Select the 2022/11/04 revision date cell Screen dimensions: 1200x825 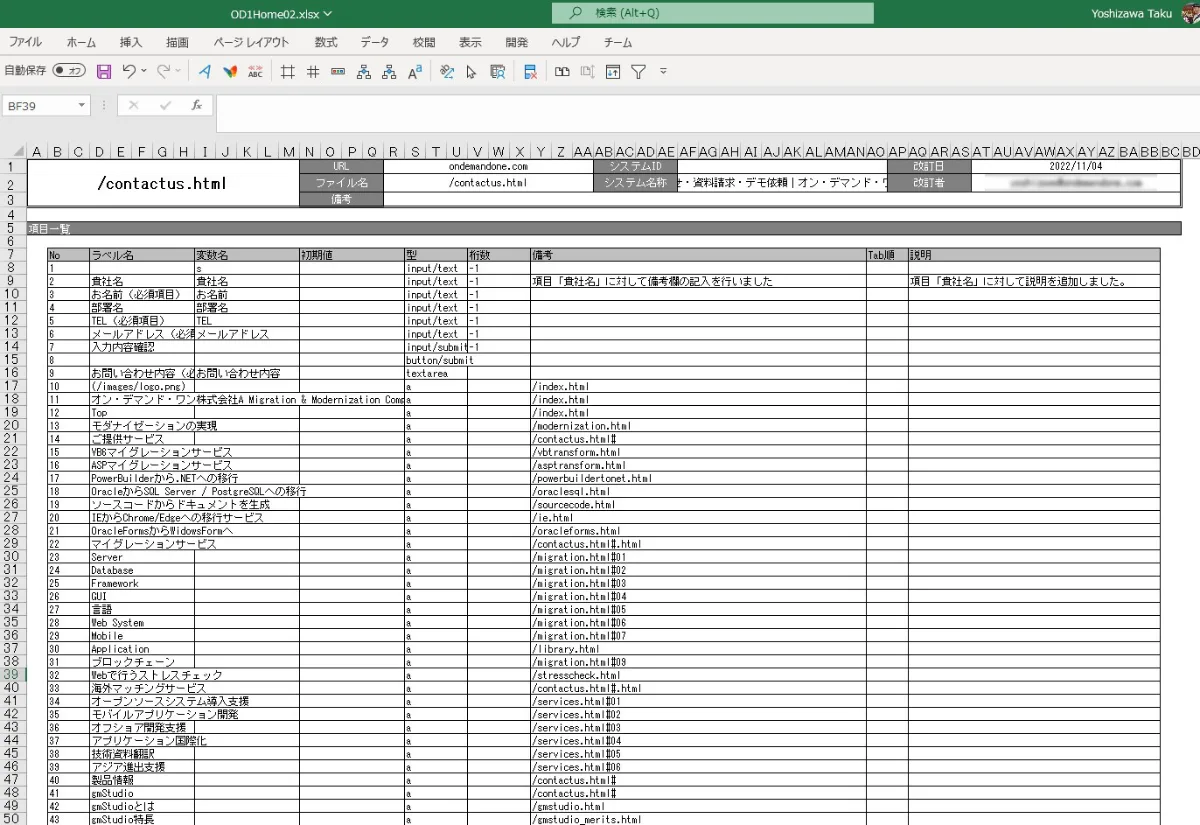1076,166
